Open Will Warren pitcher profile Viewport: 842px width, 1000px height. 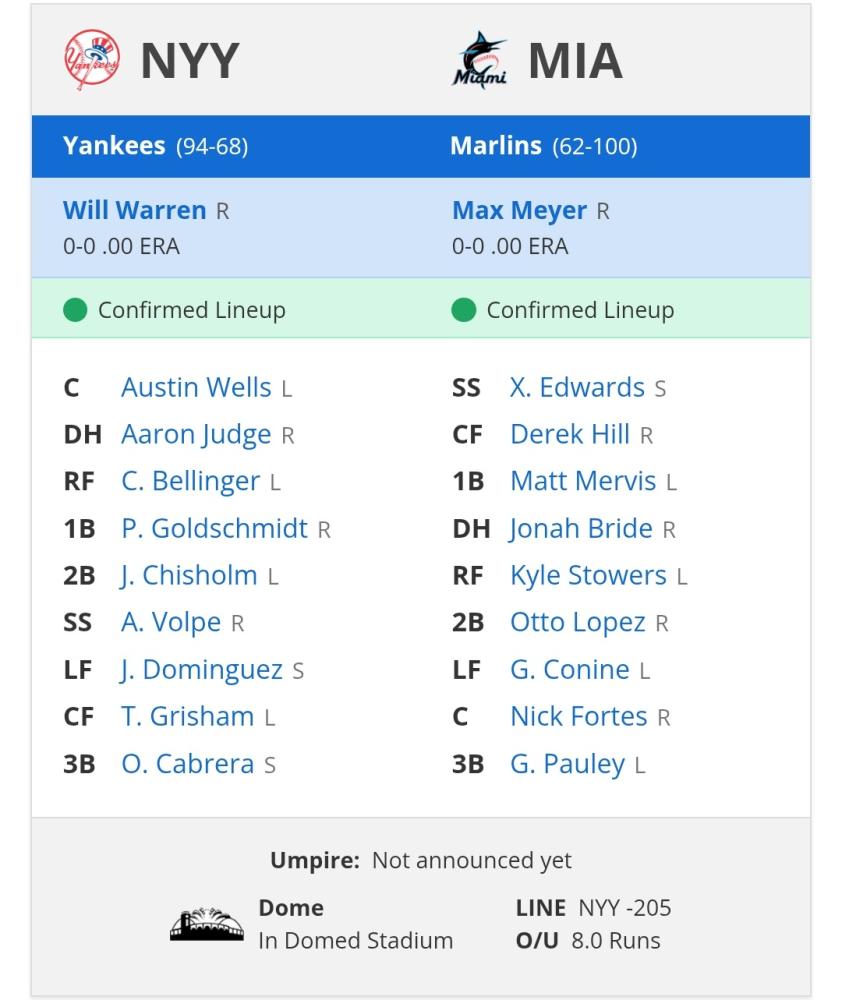(135, 210)
